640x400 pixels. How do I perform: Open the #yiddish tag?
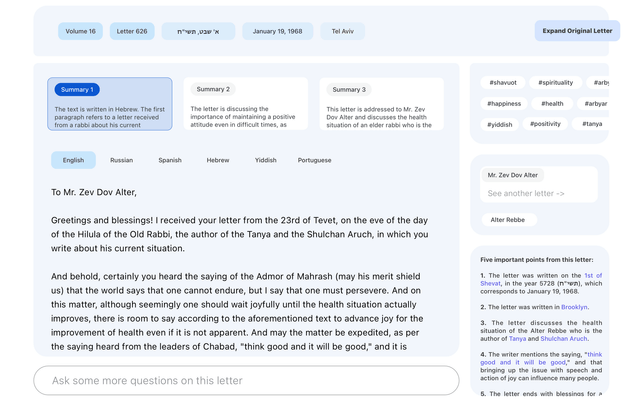point(500,124)
